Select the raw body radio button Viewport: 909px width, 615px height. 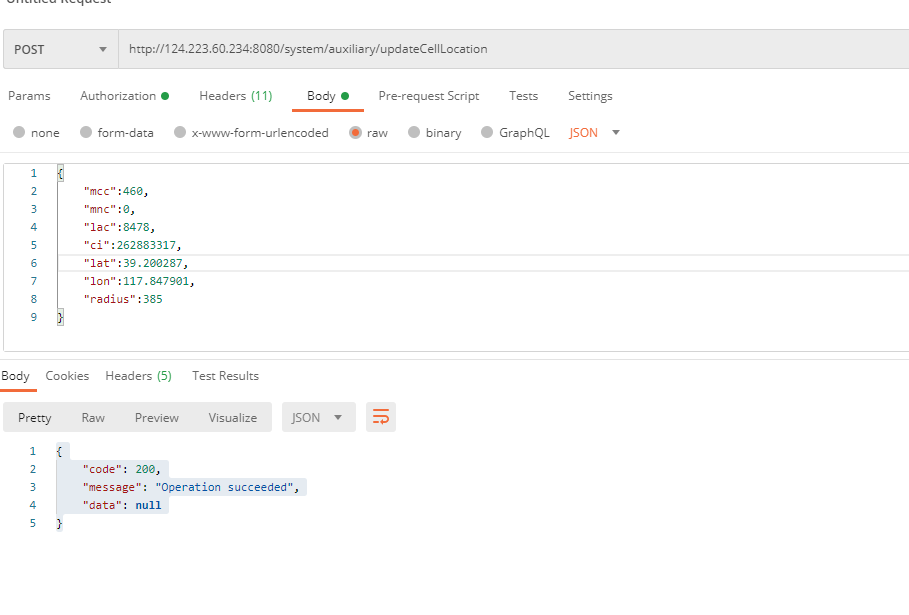[x=355, y=132]
